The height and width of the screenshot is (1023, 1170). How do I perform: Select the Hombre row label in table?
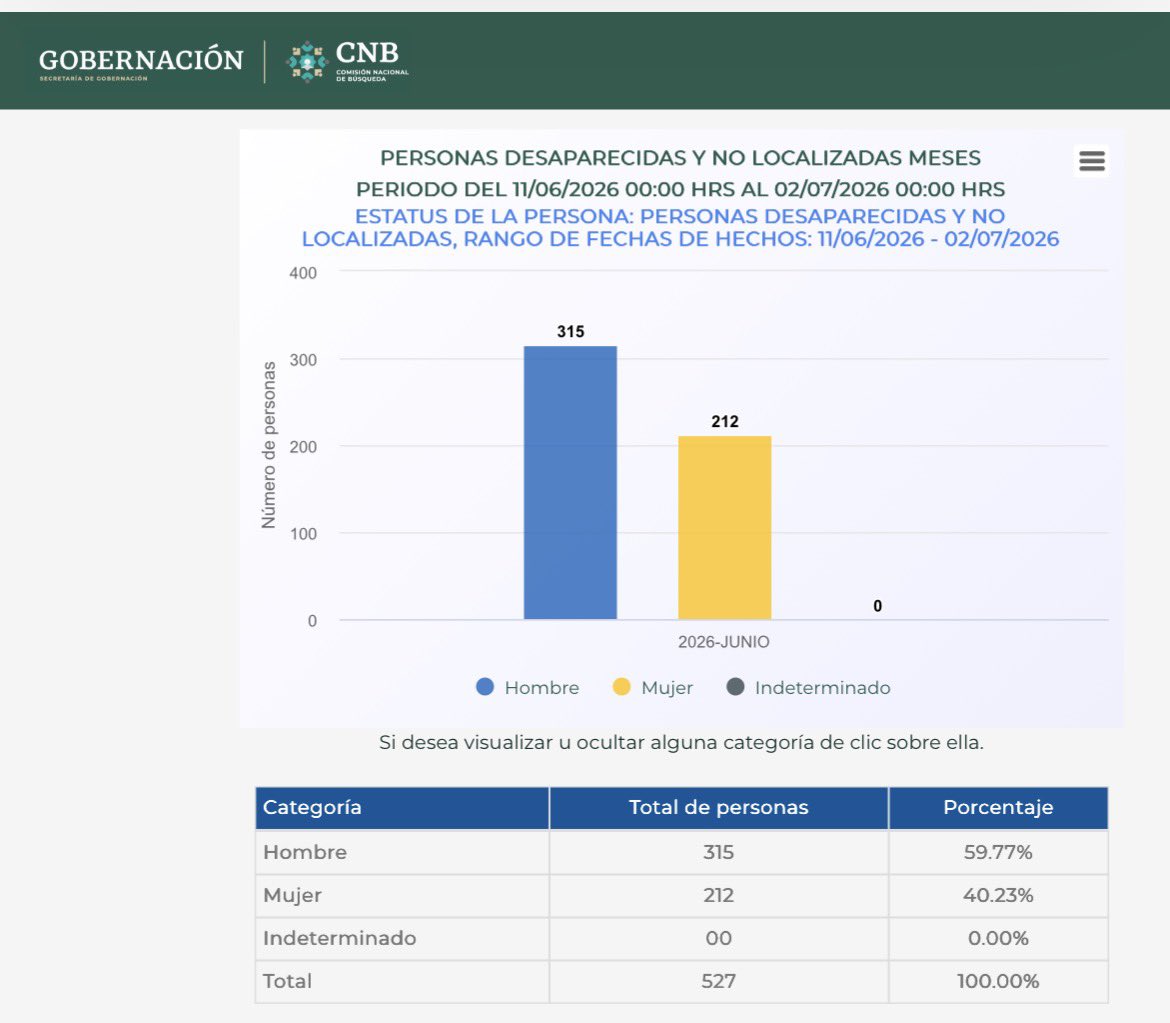pos(304,852)
